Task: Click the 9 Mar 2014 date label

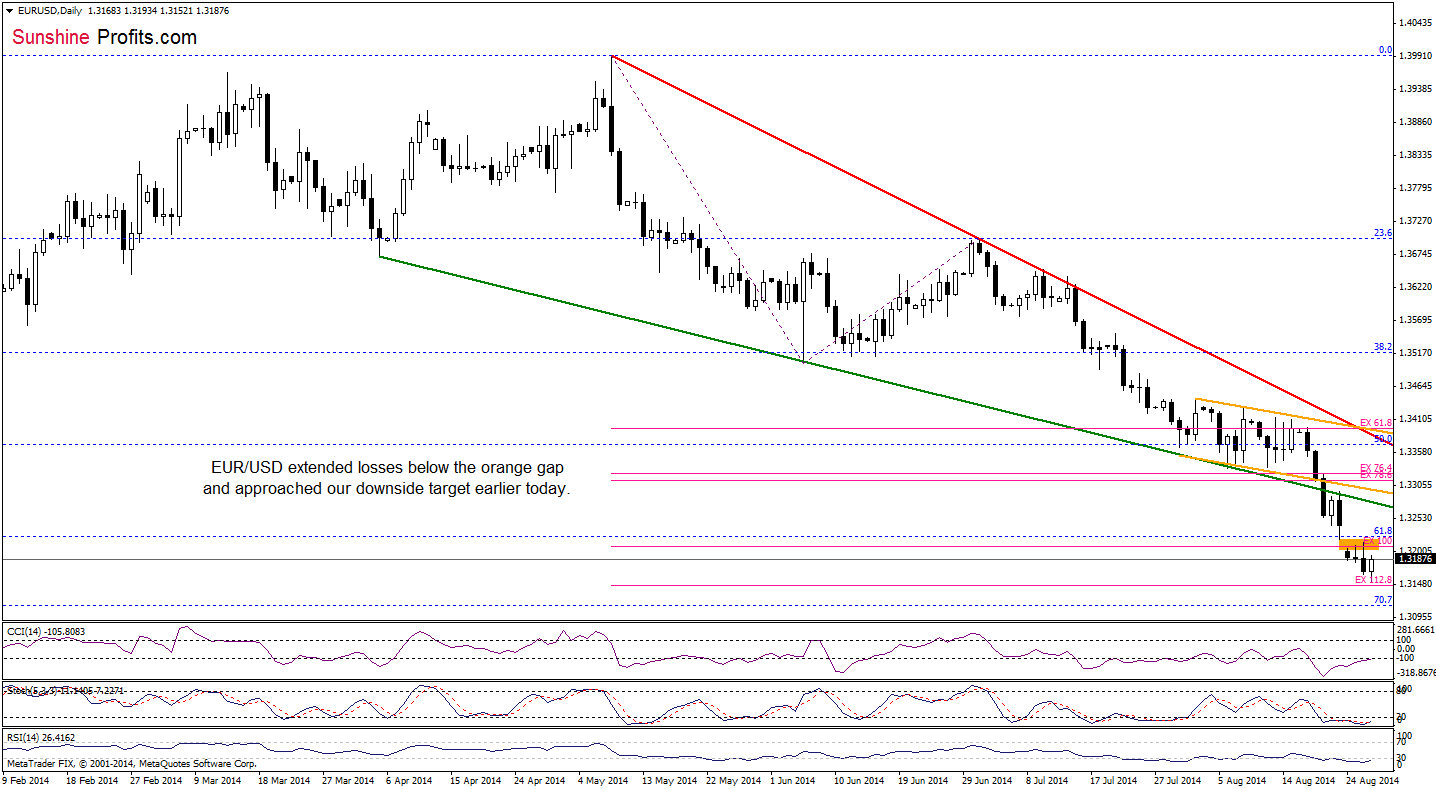Action: point(220,779)
